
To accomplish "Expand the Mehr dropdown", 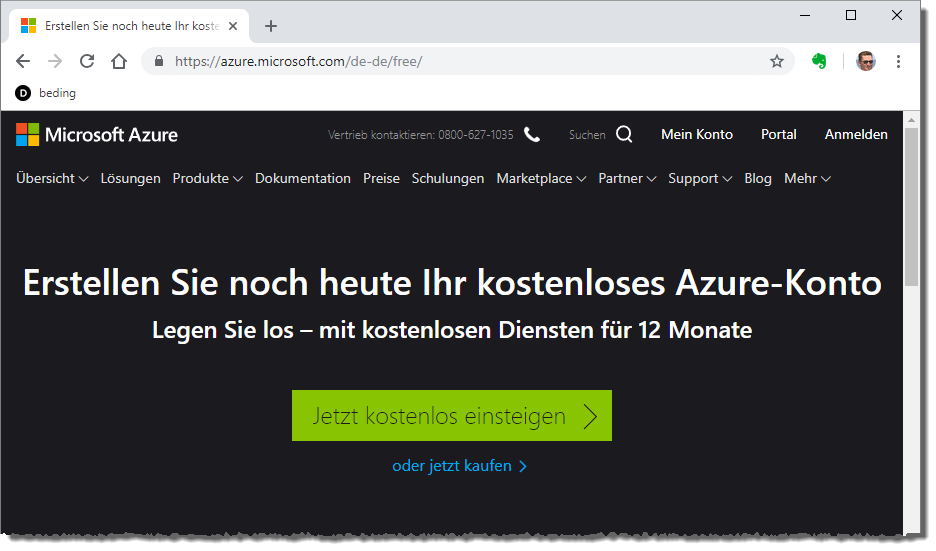I will tap(807, 178).
